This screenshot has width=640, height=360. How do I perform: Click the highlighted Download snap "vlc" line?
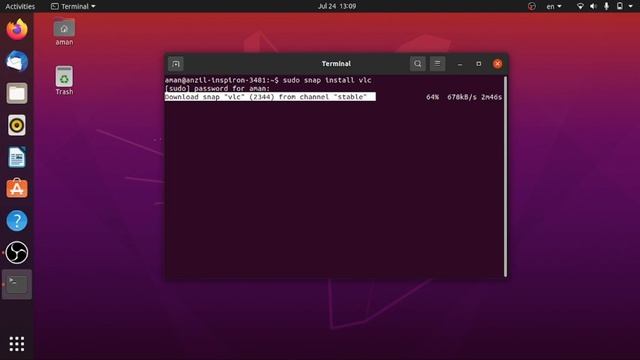pyautogui.click(x=270, y=97)
